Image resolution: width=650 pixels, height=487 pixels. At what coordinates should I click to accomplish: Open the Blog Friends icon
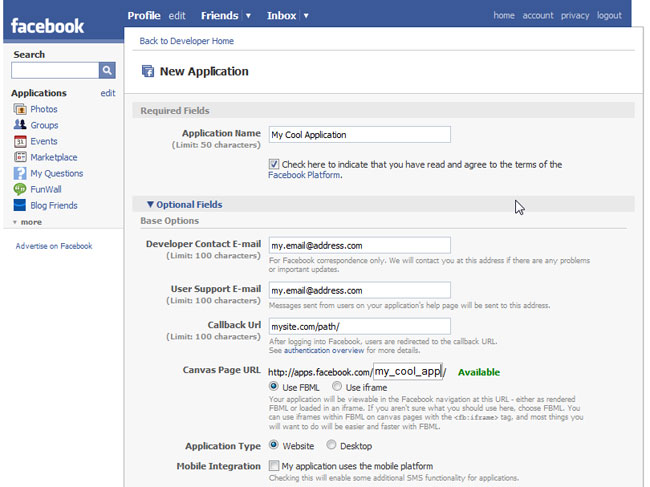[x=20, y=205]
